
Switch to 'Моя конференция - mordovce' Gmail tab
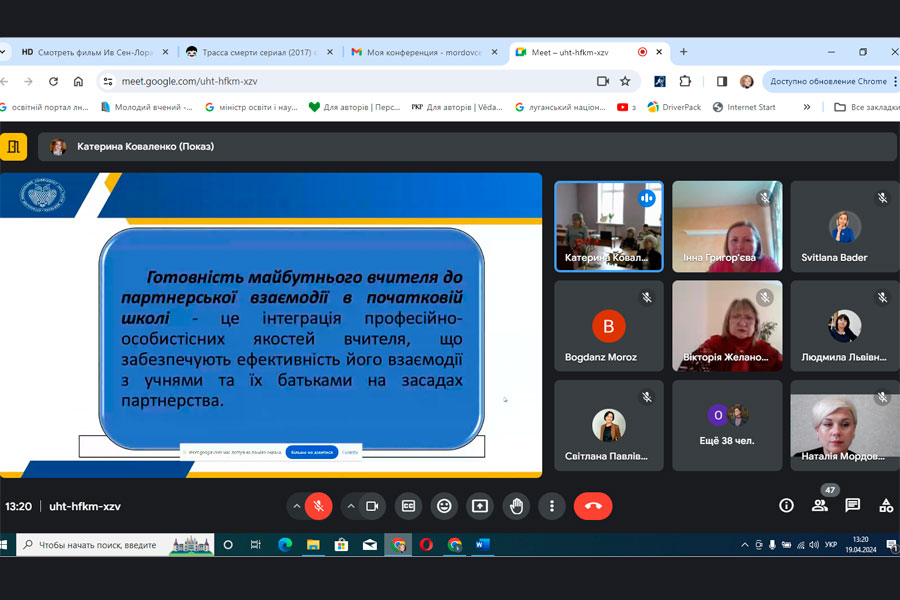(x=424, y=52)
